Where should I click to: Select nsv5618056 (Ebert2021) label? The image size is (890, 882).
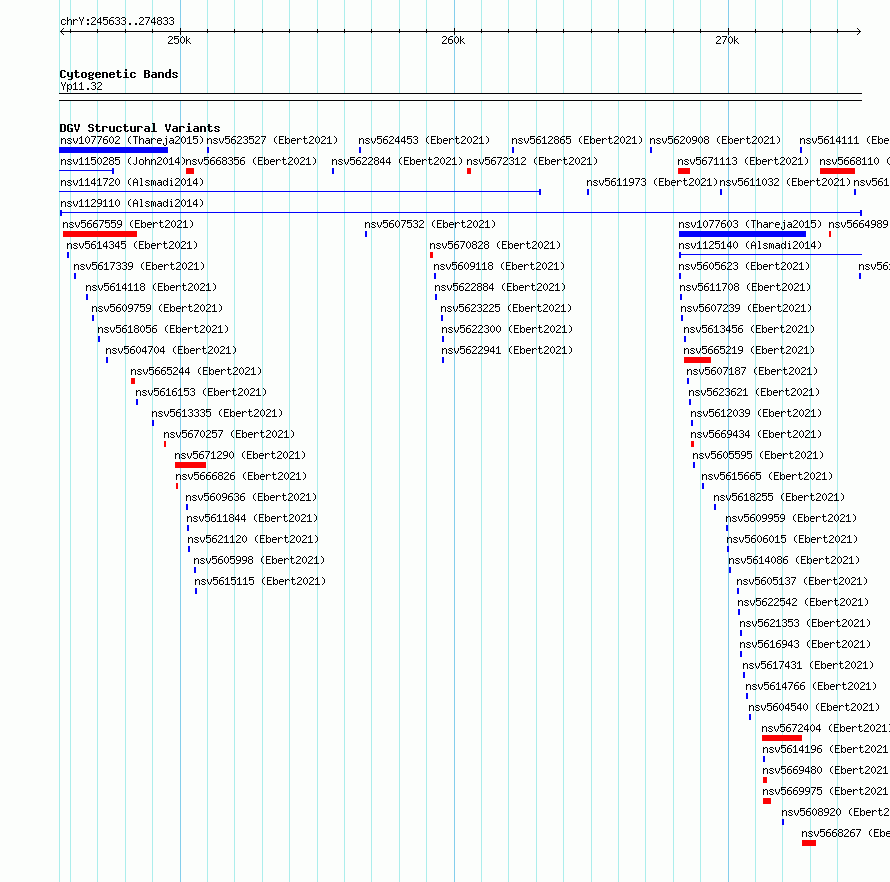click(x=163, y=329)
